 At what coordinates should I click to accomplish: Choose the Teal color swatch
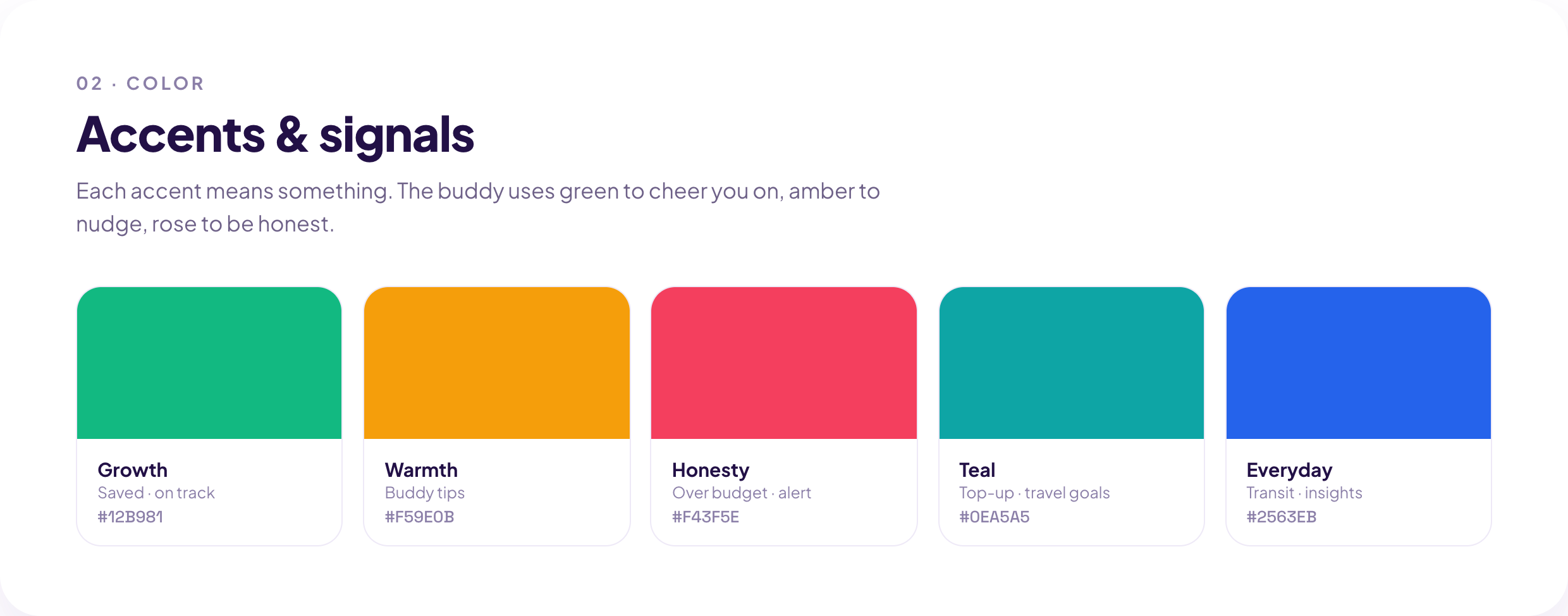[x=1072, y=363]
